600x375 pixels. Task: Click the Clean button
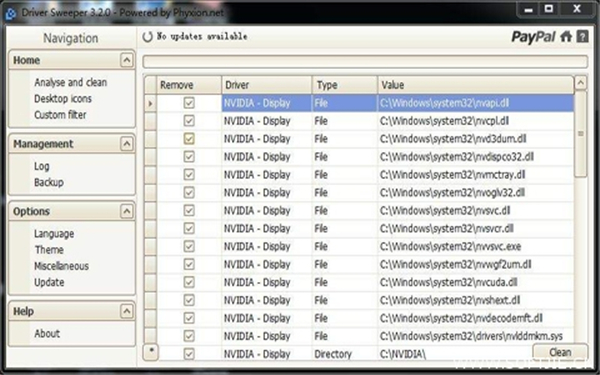[560, 352]
